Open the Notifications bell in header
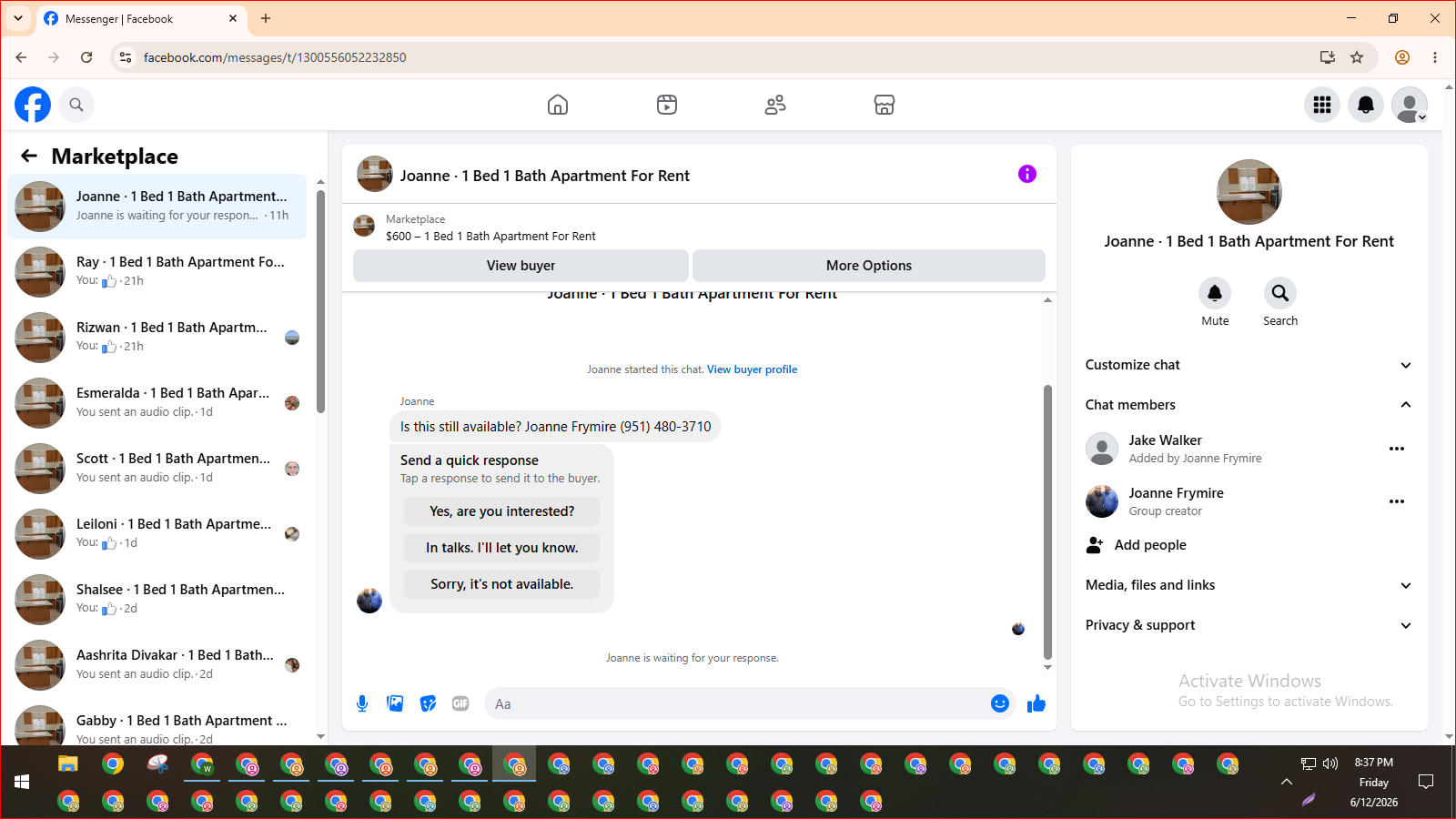This screenshot has height=819, width=1456. tap(1366, 105)
